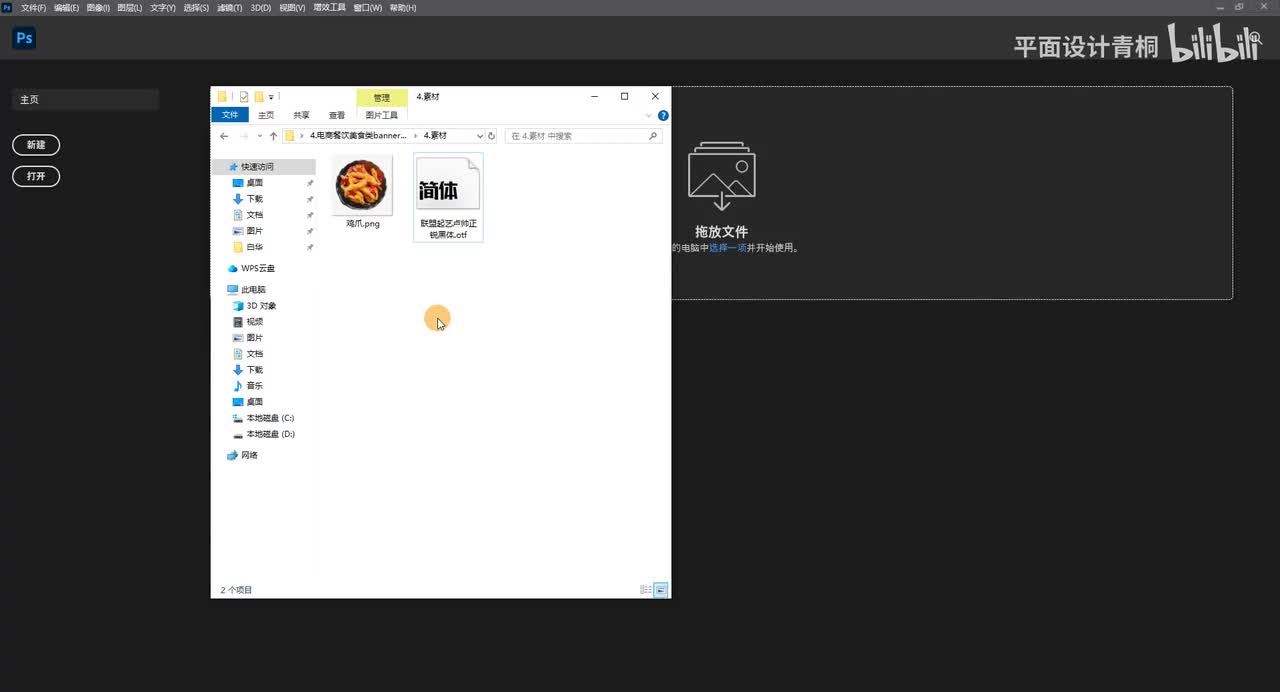
Task: Open the 图像(I) menu in Photoshop
Action: 98,7
